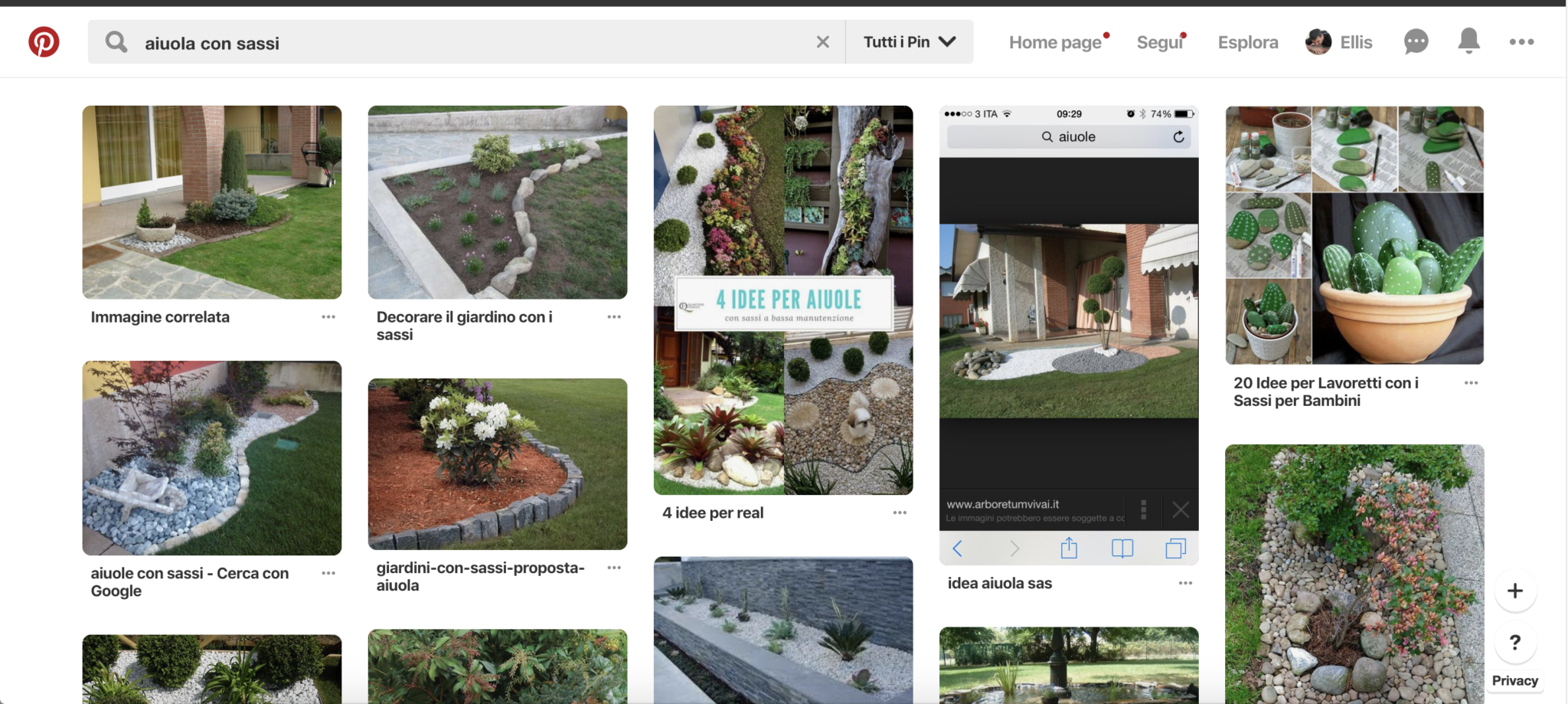Expand the Tutti i Pin dropdown
Image resolution: width=1568 pixels, height=704 pixels.
(909, 42)
